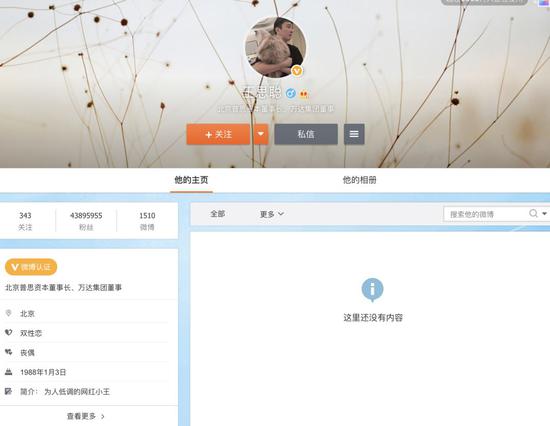The image size is (550, 426).
Task: Click the blue male gender icon
Action: click(x=290, y=93)
